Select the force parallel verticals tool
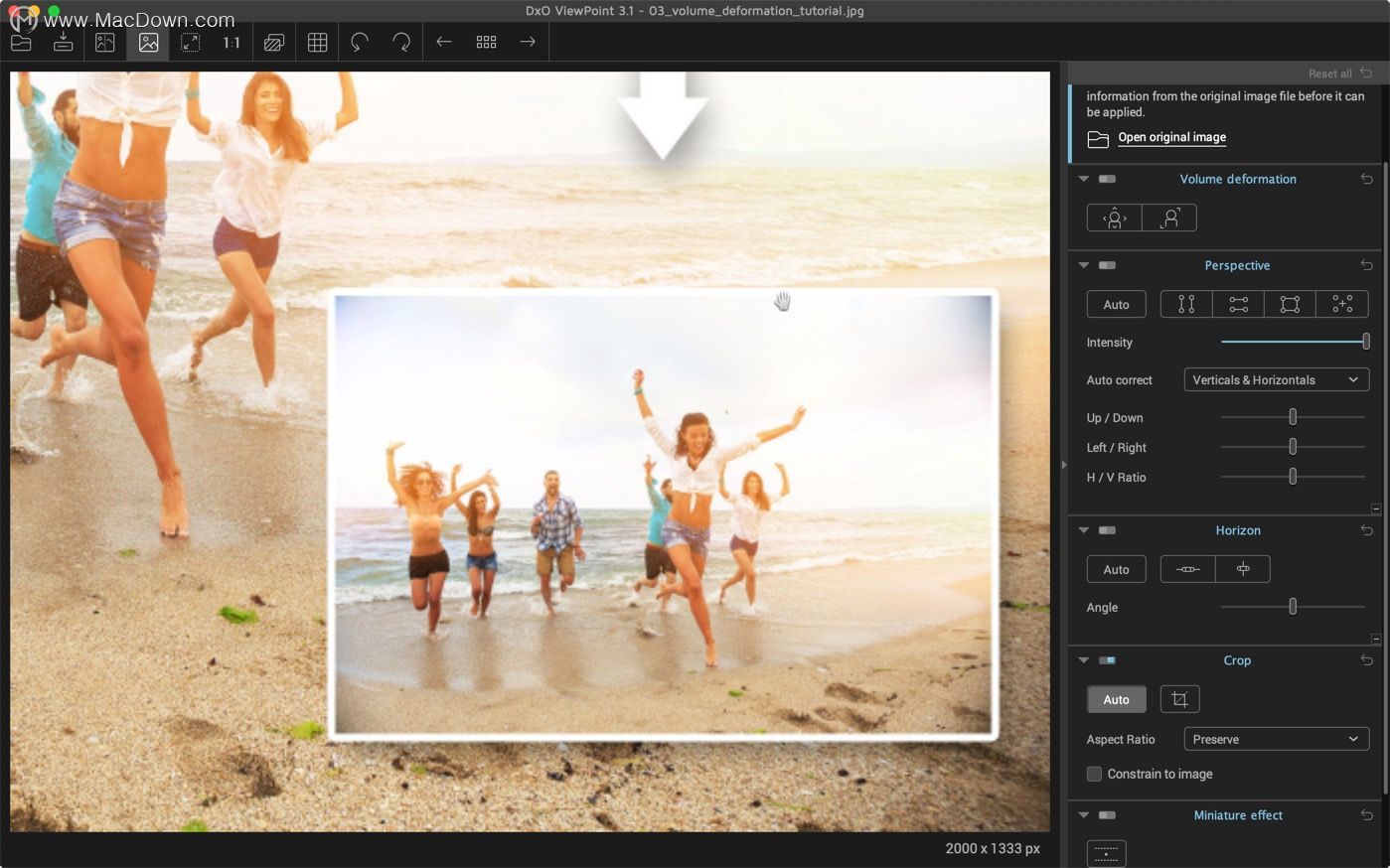 click(1186, 305)
